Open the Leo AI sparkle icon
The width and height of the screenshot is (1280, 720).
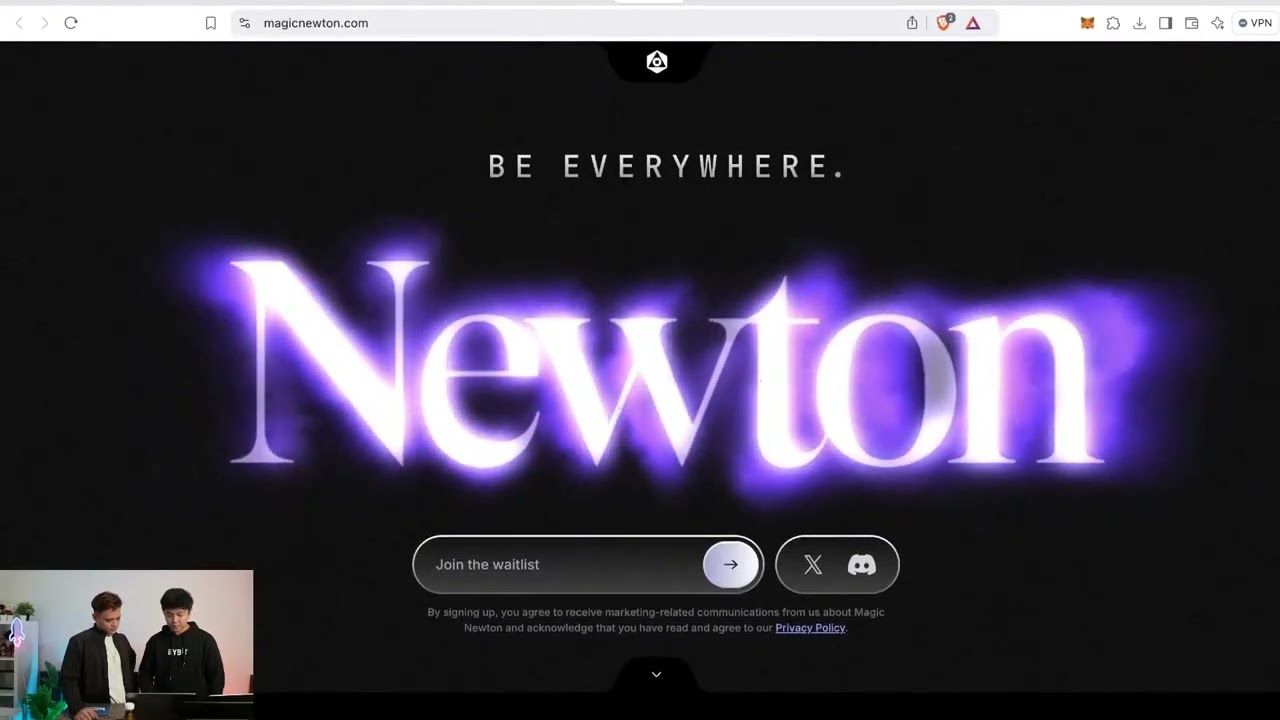tap(1217, 23)
